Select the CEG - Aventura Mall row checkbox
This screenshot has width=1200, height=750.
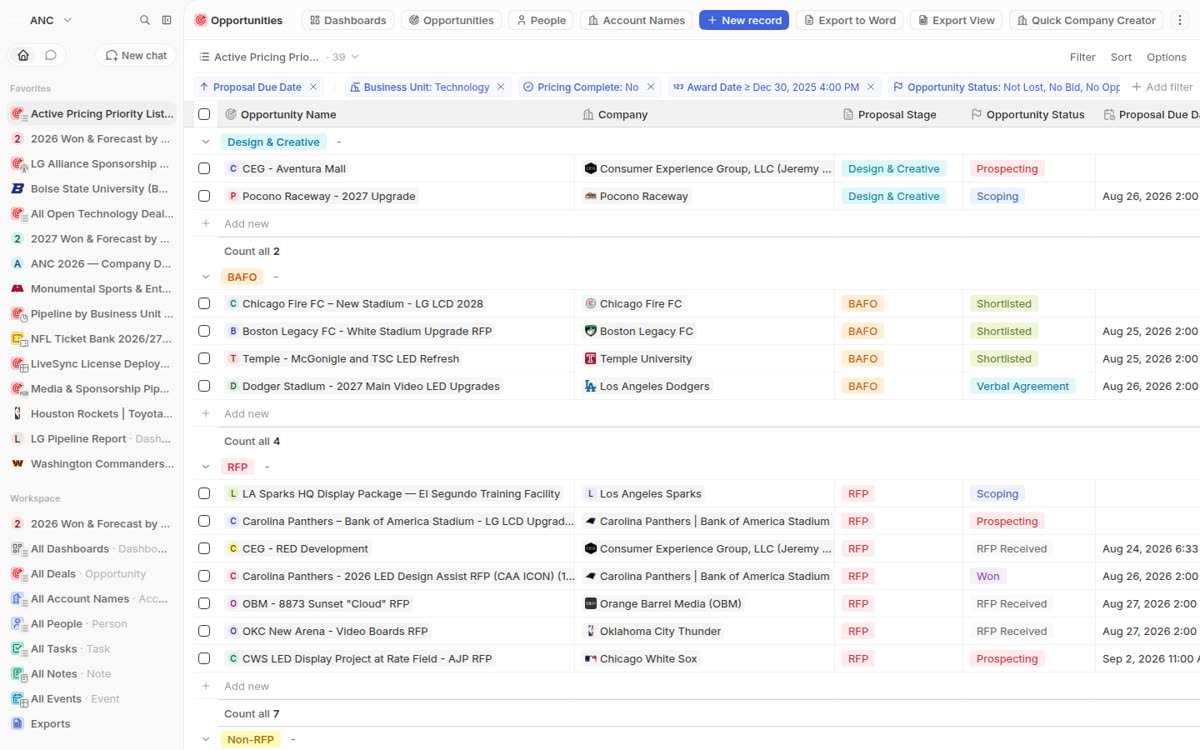[204, 169]
